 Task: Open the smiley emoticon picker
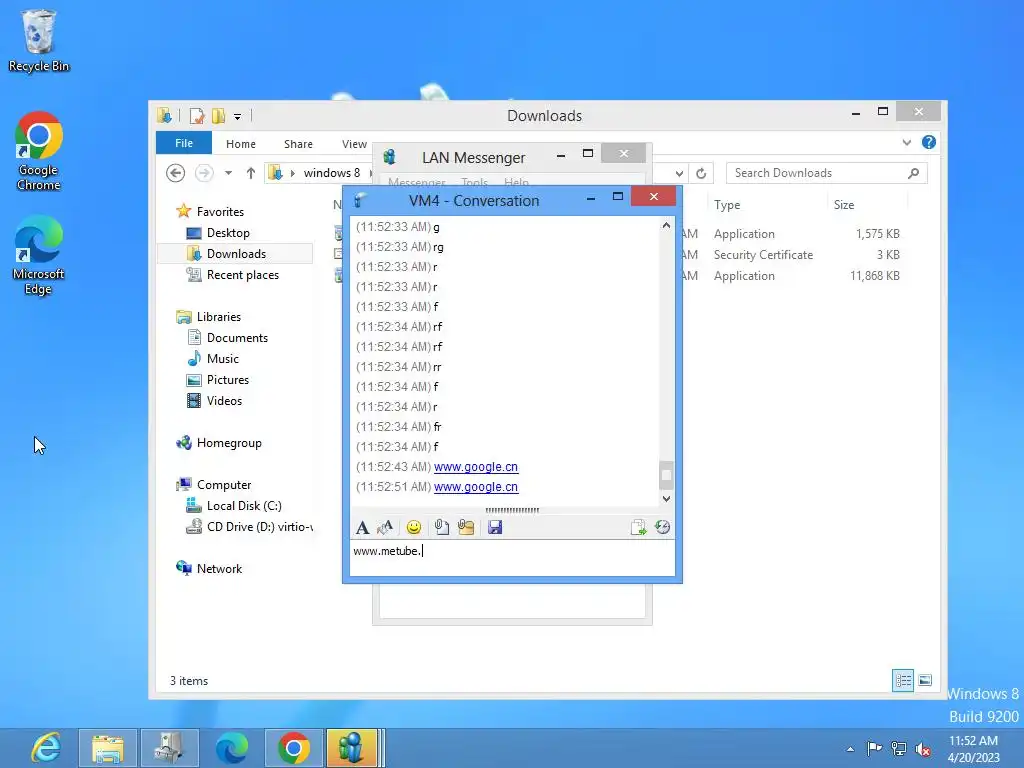(413, 528)
